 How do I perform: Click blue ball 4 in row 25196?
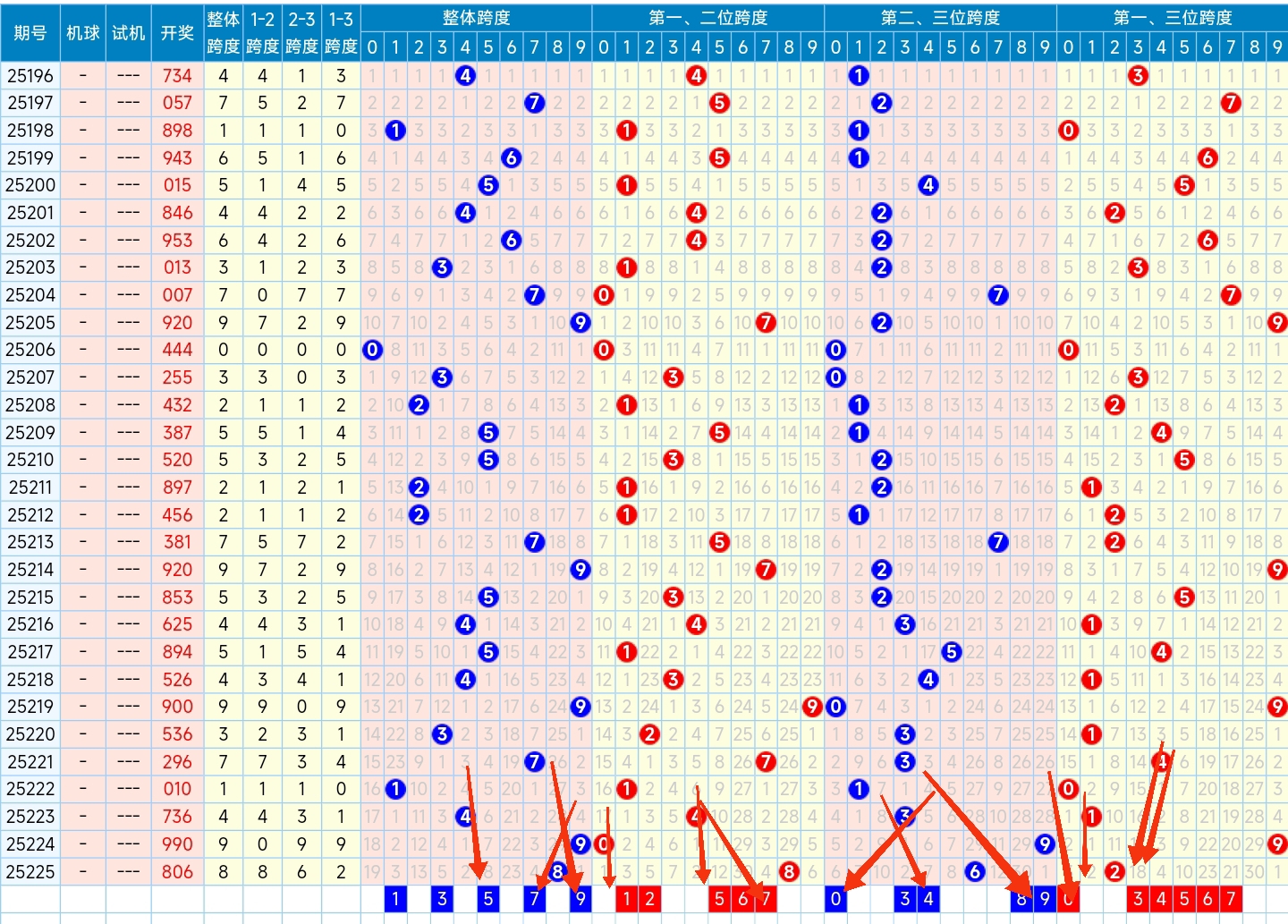pyautogui.click(x=465, y=76)
